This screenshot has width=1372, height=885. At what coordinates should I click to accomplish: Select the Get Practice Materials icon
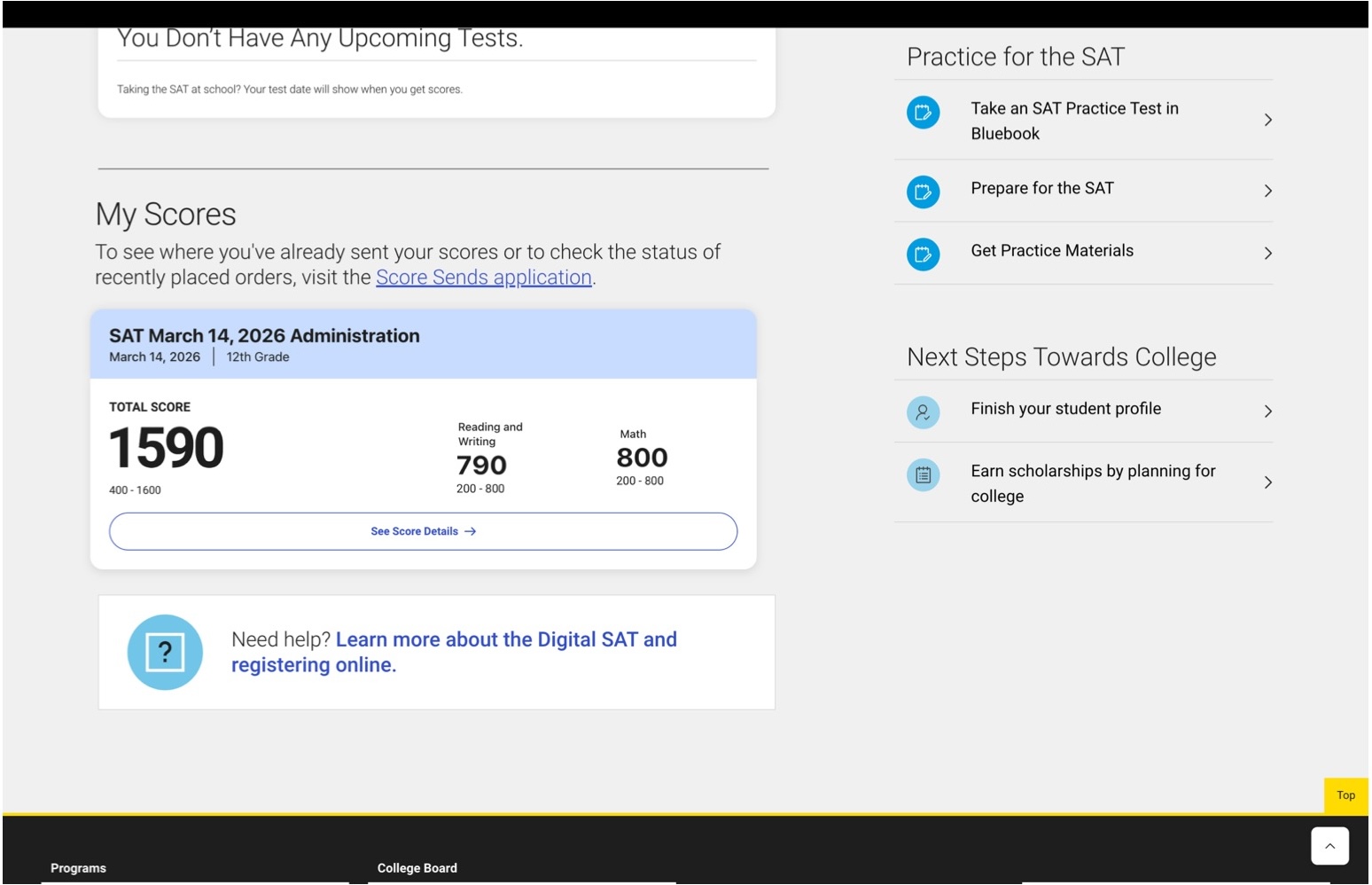pos(923,254)
